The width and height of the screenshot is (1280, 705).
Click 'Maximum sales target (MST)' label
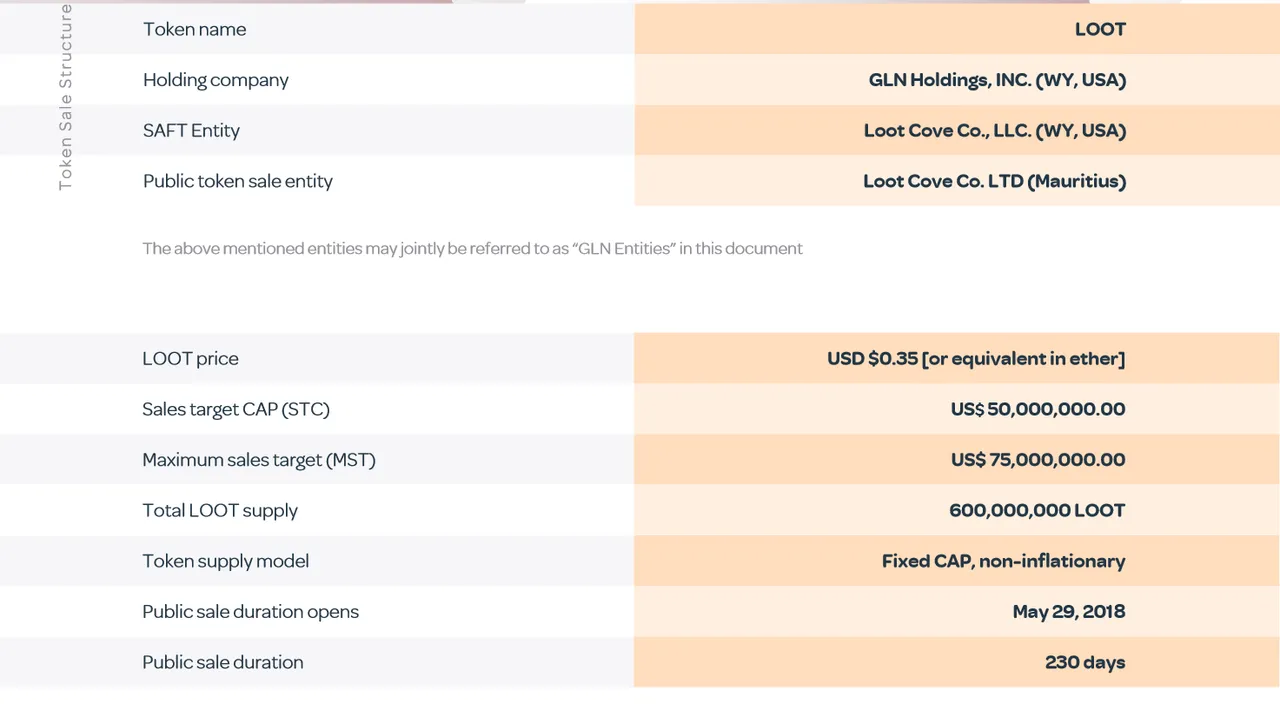[258, 460]
